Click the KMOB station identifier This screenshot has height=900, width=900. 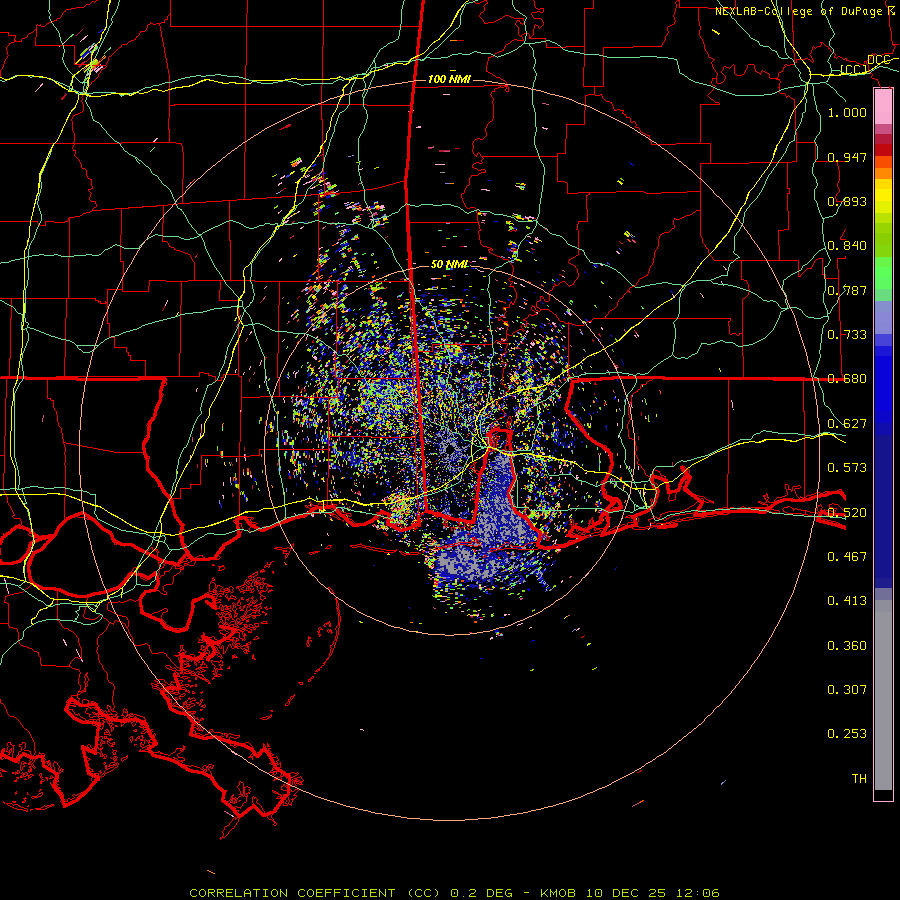click(560, 893)
